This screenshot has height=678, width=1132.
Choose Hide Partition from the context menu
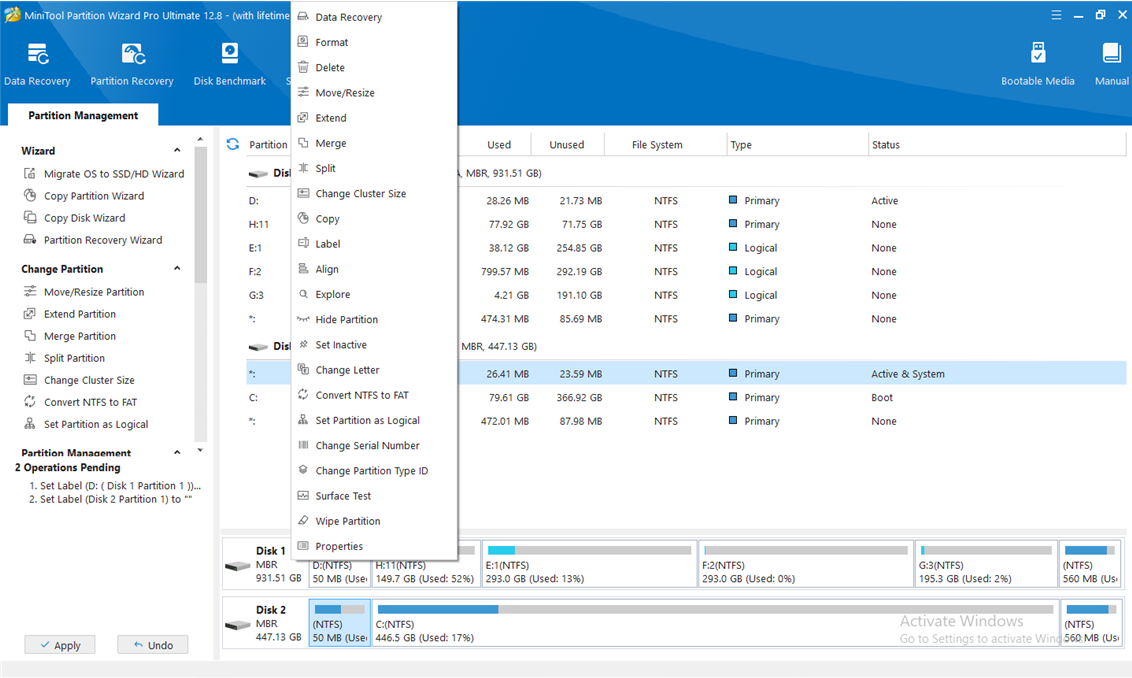coord(374,320)
